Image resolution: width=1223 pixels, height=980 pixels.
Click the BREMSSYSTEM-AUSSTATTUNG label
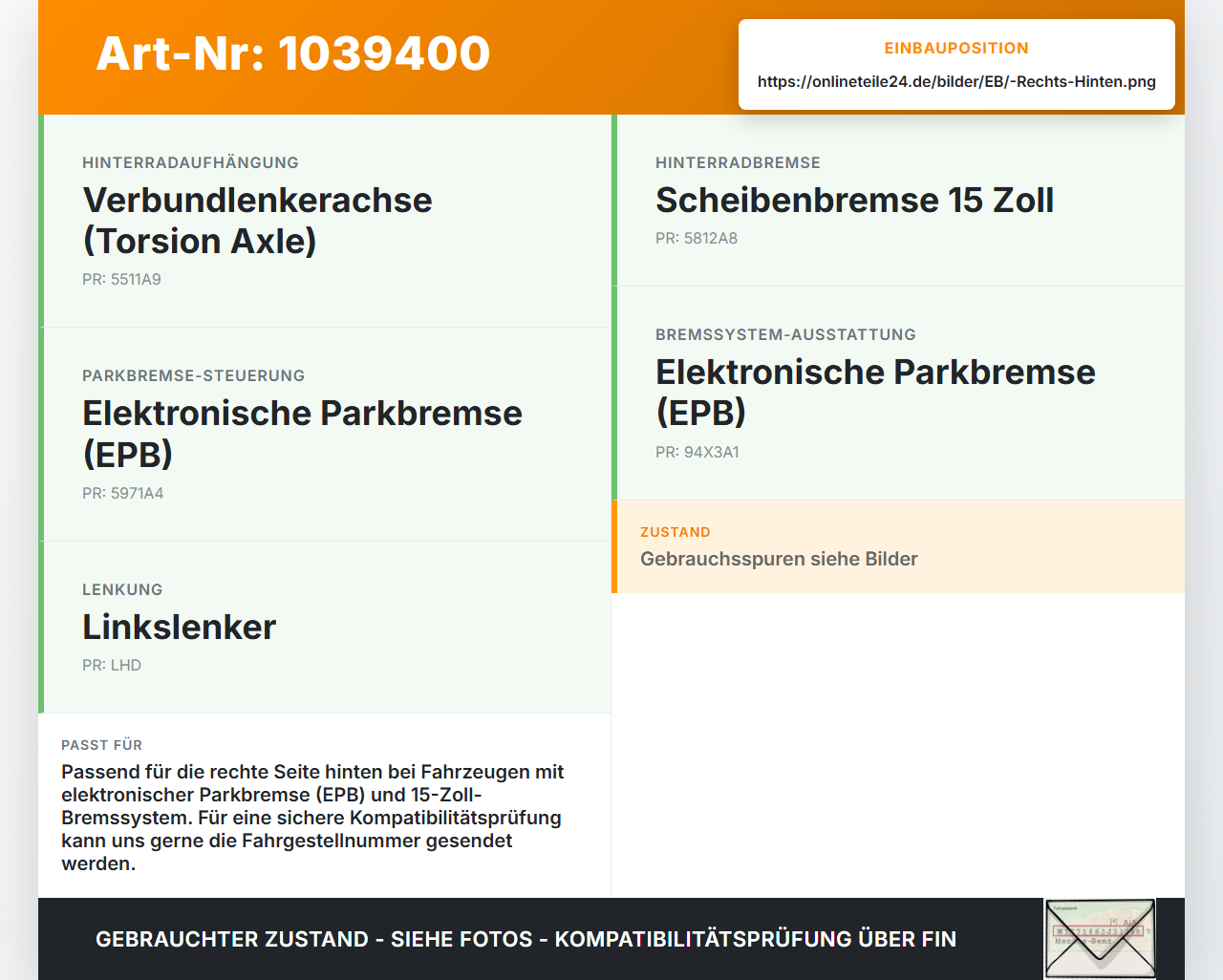pyautogui.click(x=785, y=334)
